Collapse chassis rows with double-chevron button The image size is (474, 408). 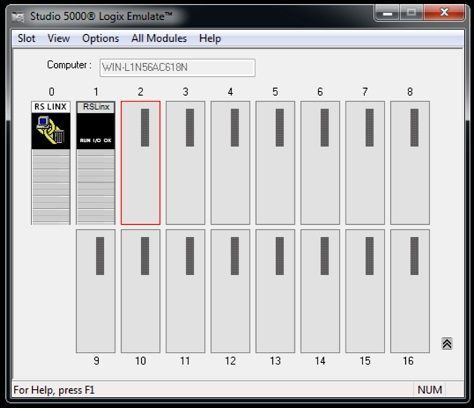tap(447, 343)
